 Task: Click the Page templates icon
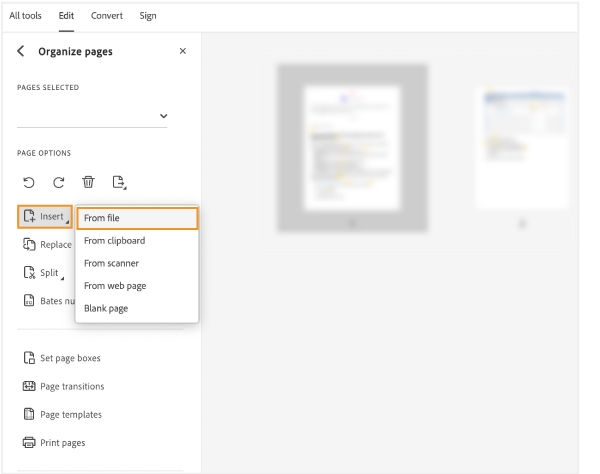click(29, 414)
